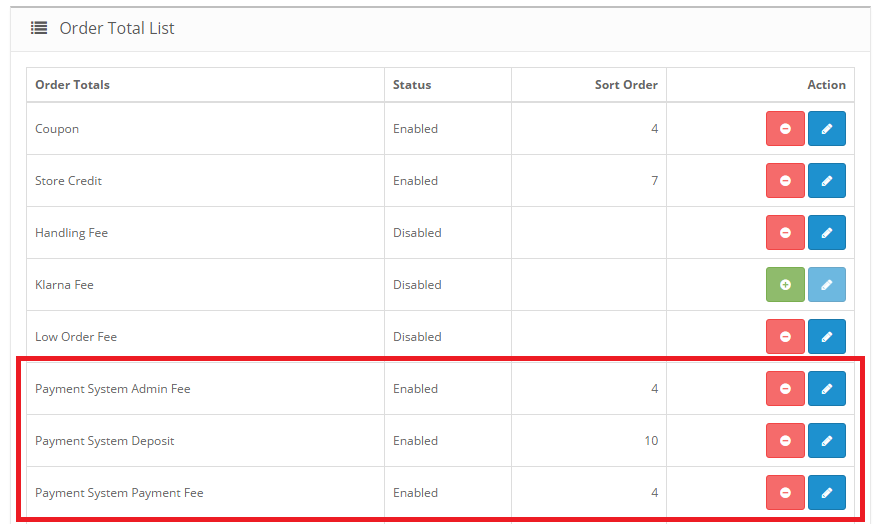Click the Sort Order column header
This screenshot has width=874, height=524.
tap(626, 85)
